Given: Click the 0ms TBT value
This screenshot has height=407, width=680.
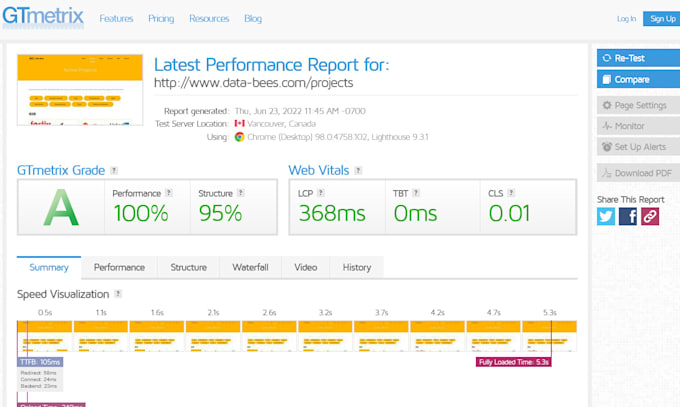Looking at the screenshot, I should pyautogui.click(x=415, y=213).
